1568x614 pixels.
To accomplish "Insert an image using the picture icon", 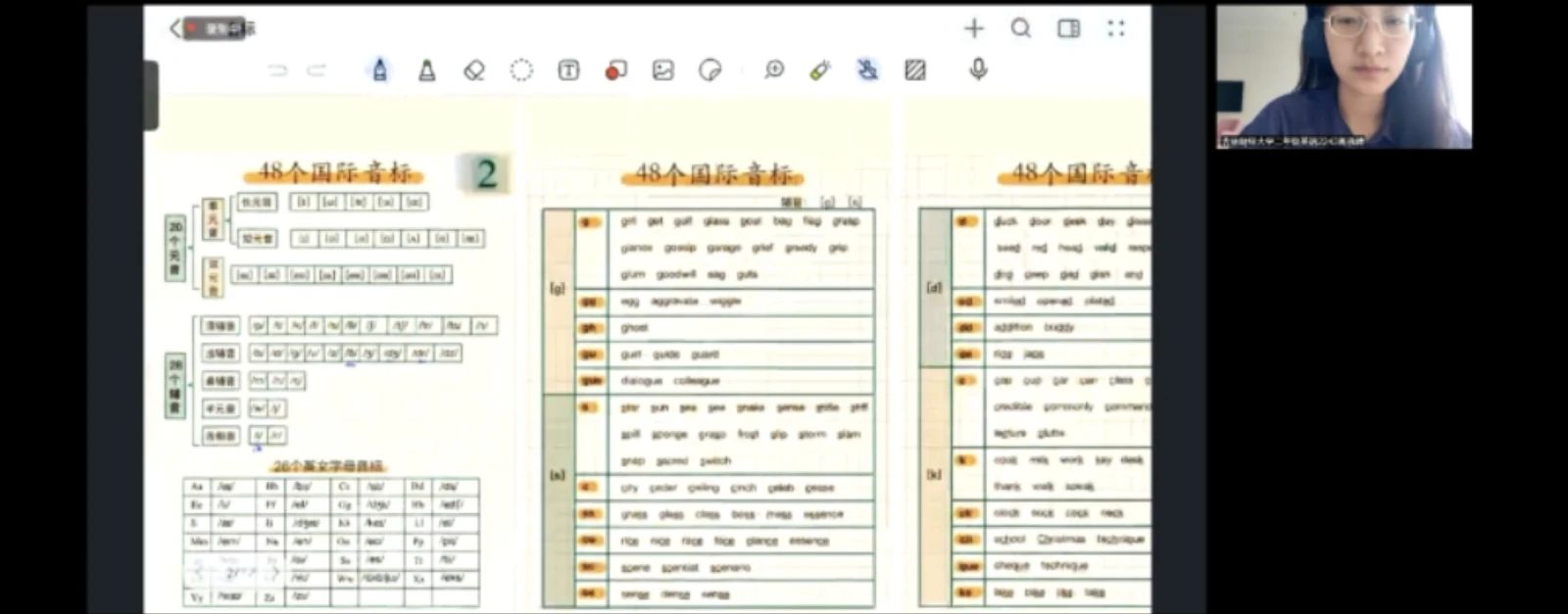I will [x=663, y=70].
